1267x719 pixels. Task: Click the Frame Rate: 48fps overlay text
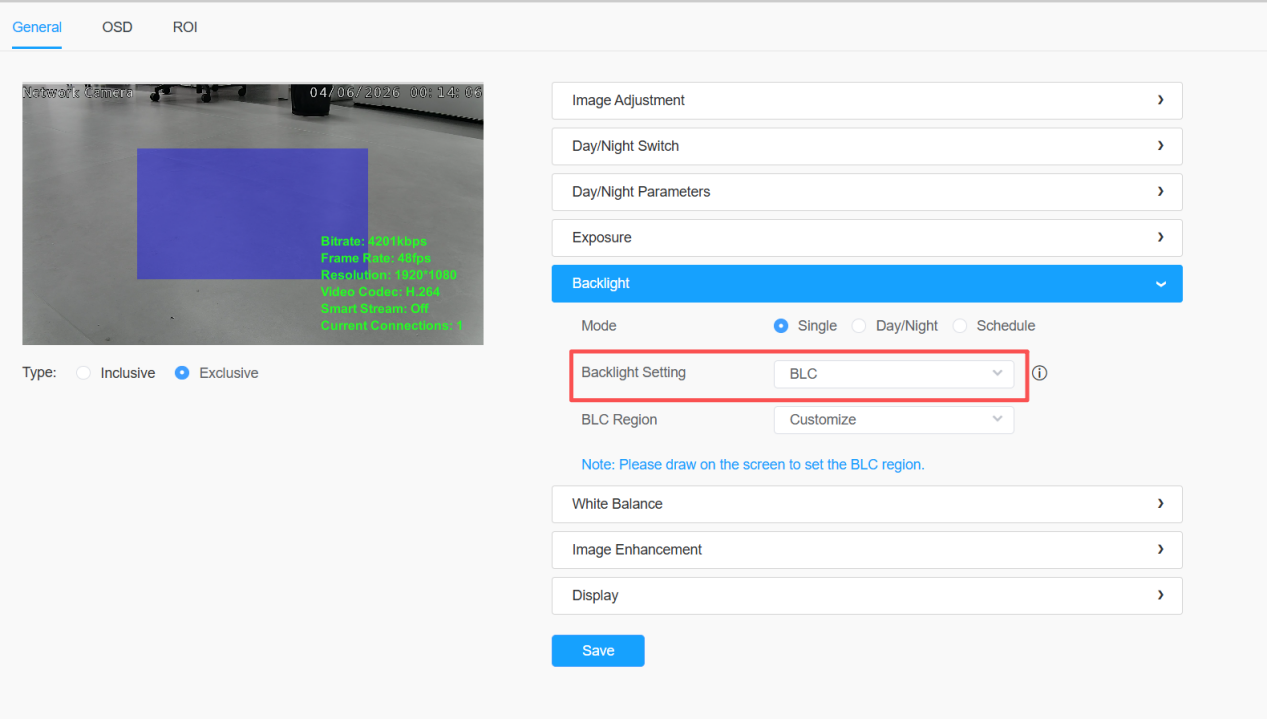point(376,258)
